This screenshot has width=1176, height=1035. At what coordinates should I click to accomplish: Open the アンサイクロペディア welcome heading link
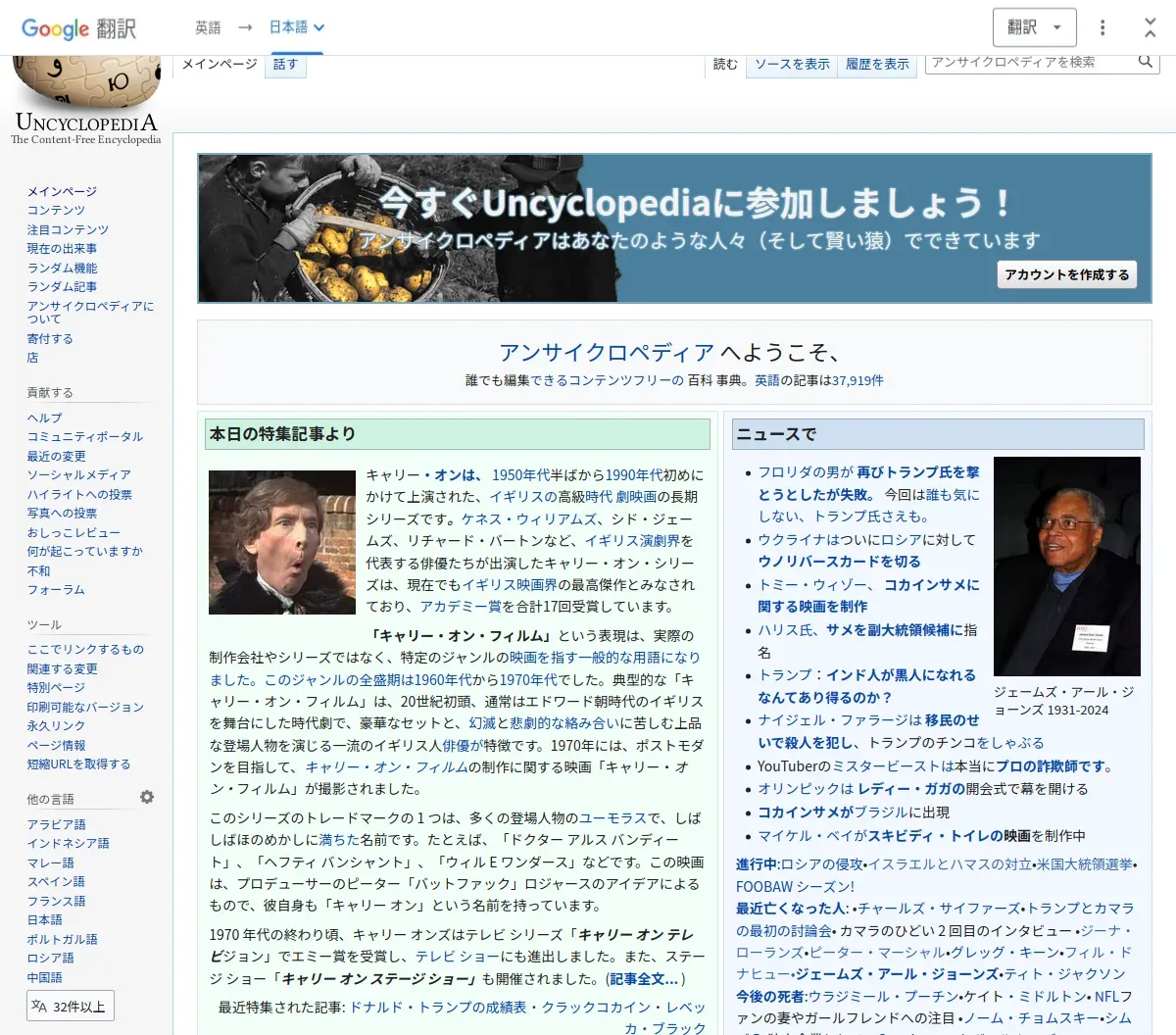607,353
